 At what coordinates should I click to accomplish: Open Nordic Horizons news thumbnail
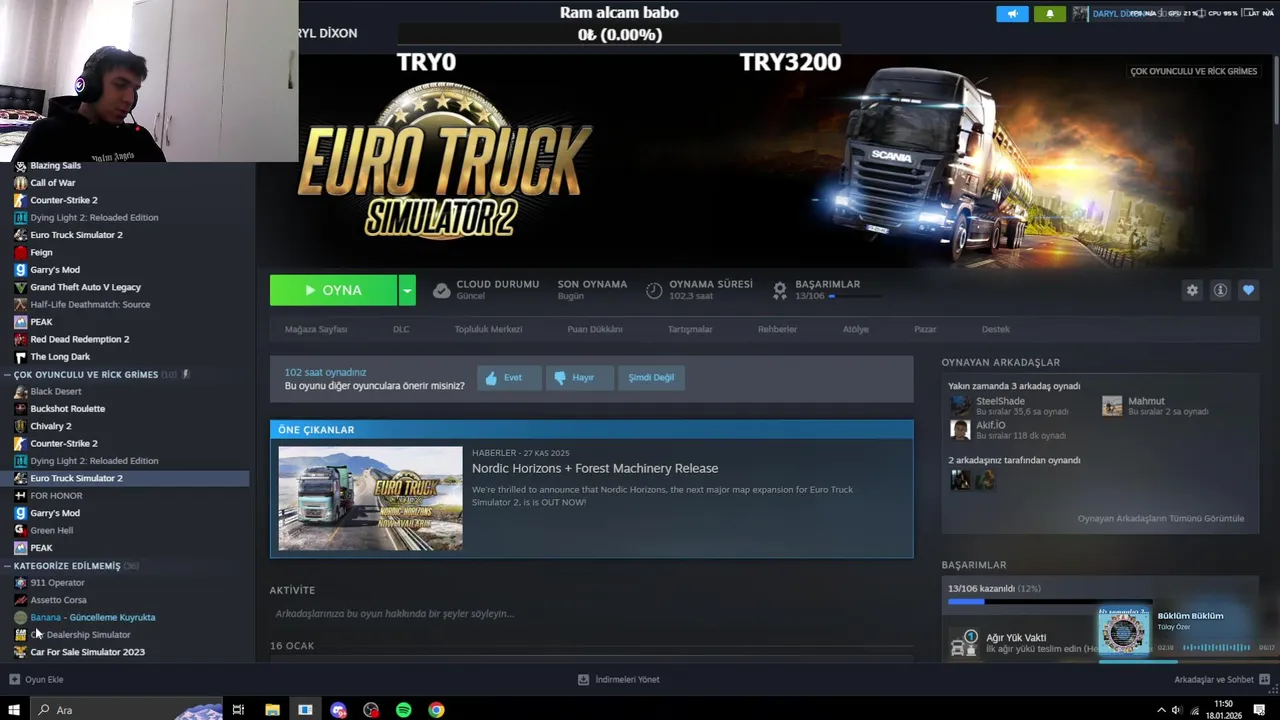370,498
